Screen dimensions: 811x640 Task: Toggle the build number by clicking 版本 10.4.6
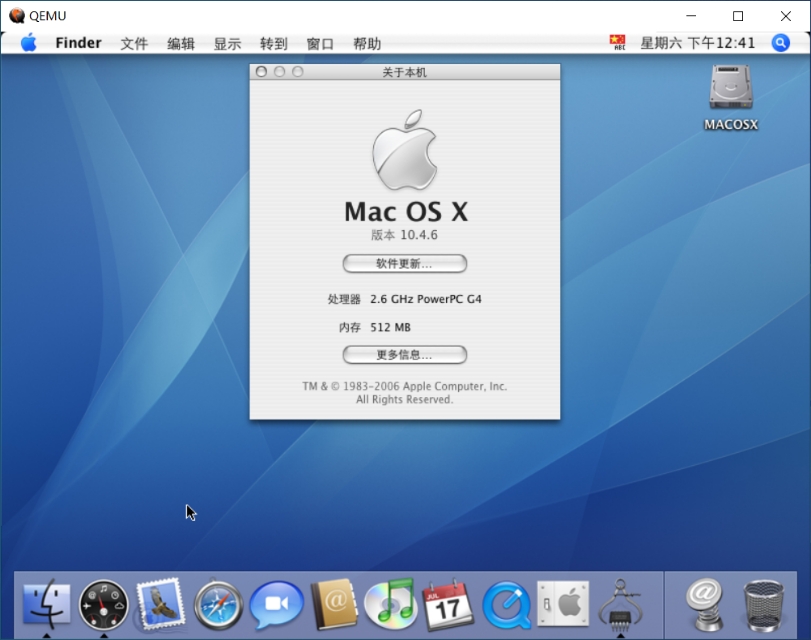click(404, 235)
